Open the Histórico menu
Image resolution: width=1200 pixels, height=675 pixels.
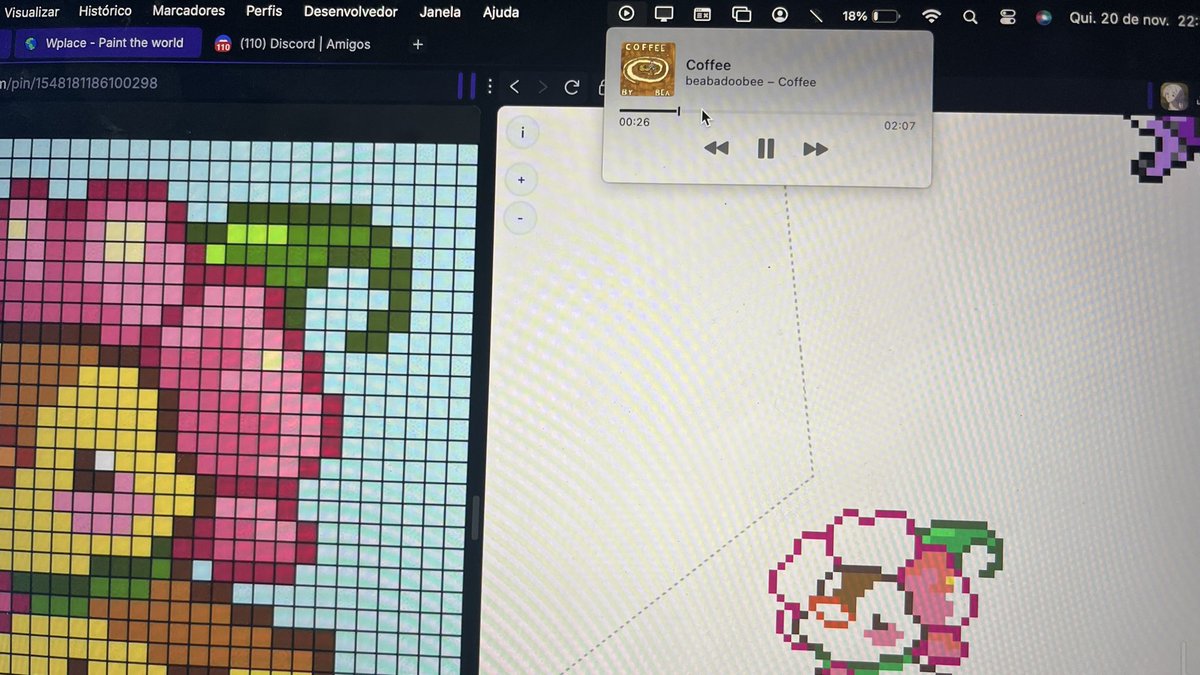(x=105, y=11)
